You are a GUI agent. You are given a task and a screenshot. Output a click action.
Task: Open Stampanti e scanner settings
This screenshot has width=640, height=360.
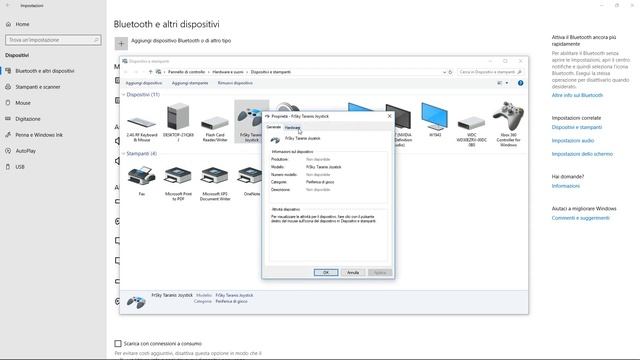point(38,87)
